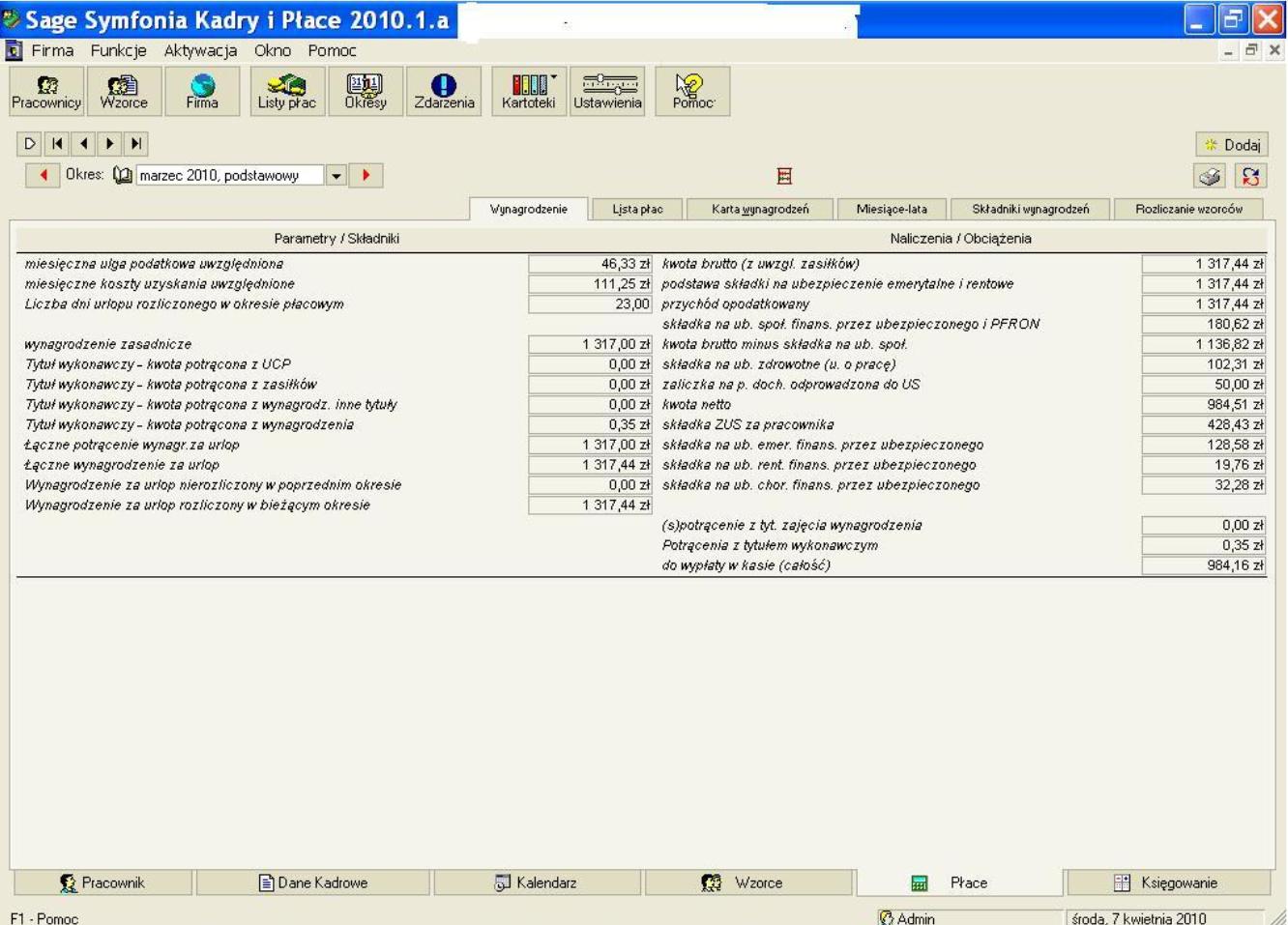Viewport: 1288px width, 925px height.
Task: Click the date in status bar
Action: click(x=1139, y=918)
